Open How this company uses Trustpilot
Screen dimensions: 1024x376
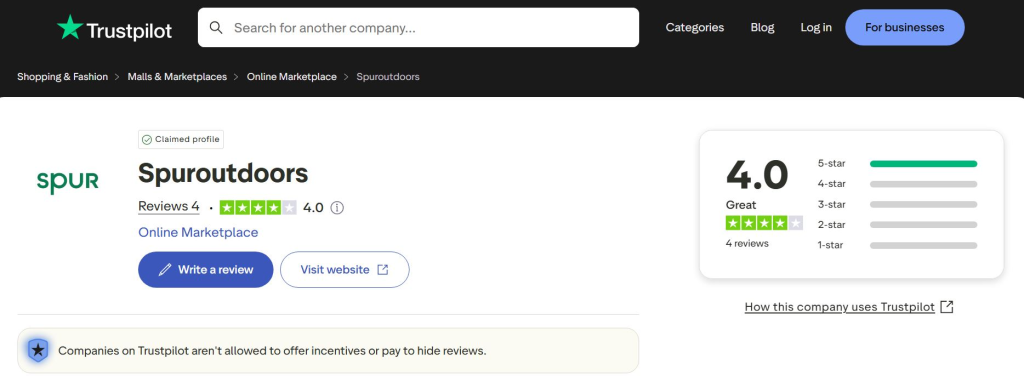click(849, 307)
